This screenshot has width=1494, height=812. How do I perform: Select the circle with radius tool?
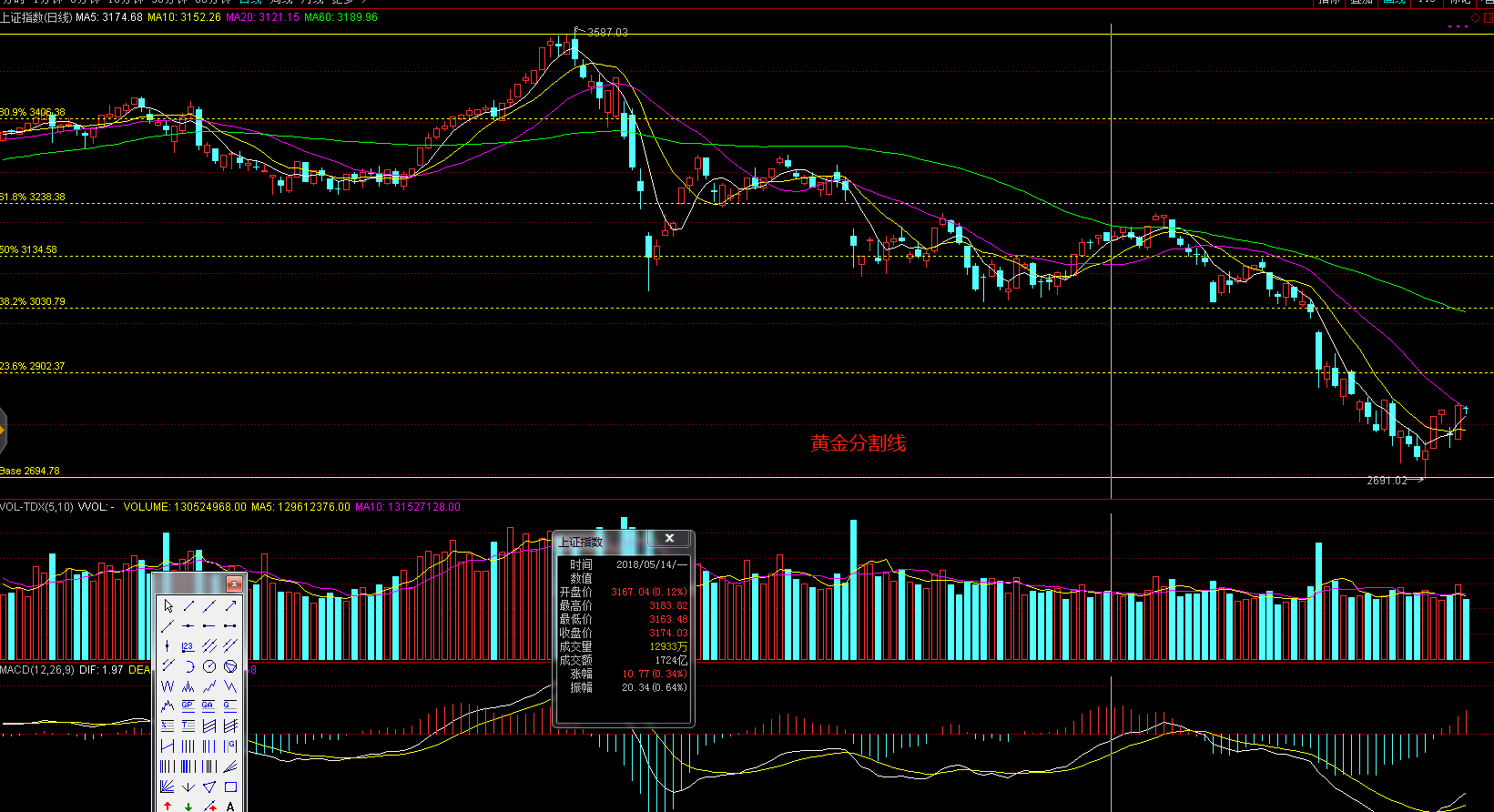tap(209, 666)
